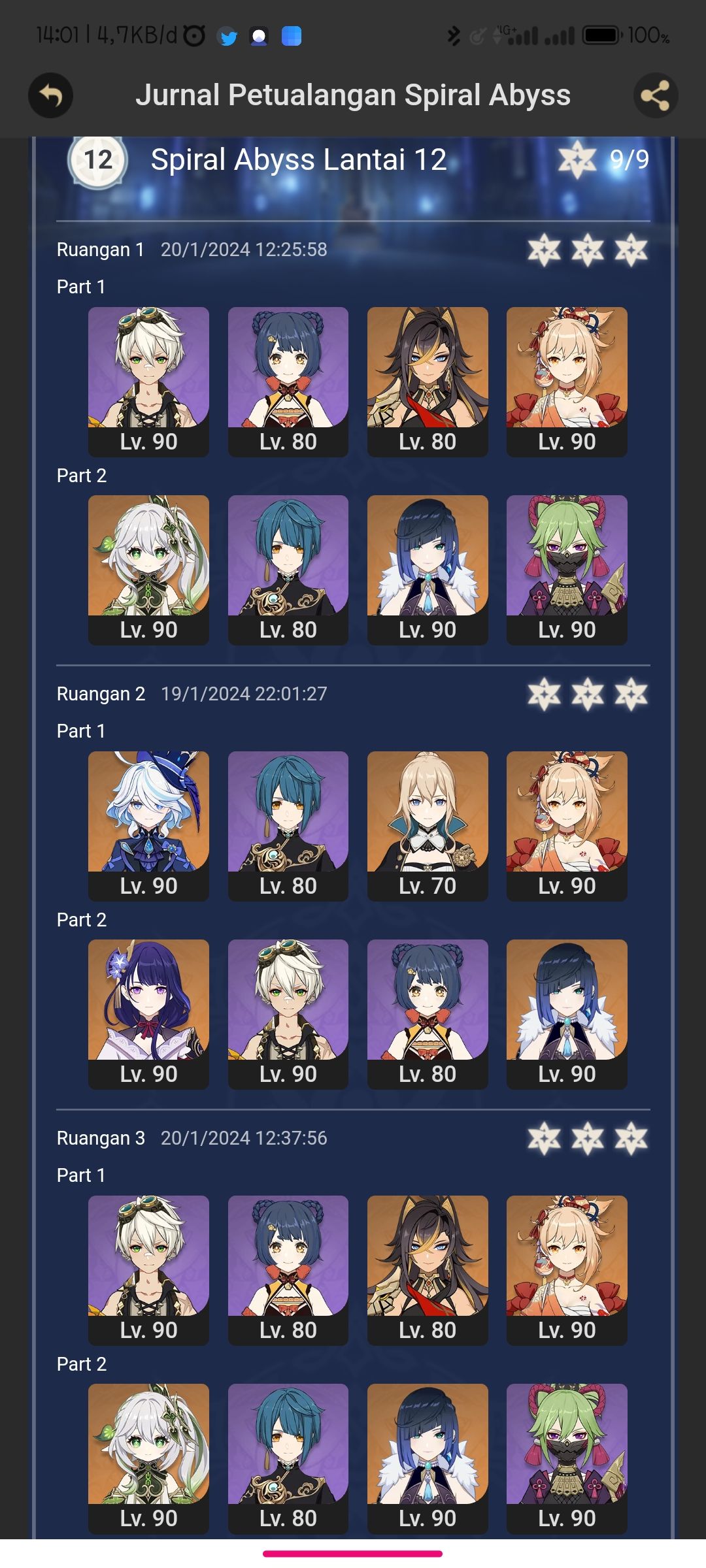Tap the Jurnal Petualangan Spiral Abyss header
The height and width of the screenshot is (1568, 706).
coord(353,95)
